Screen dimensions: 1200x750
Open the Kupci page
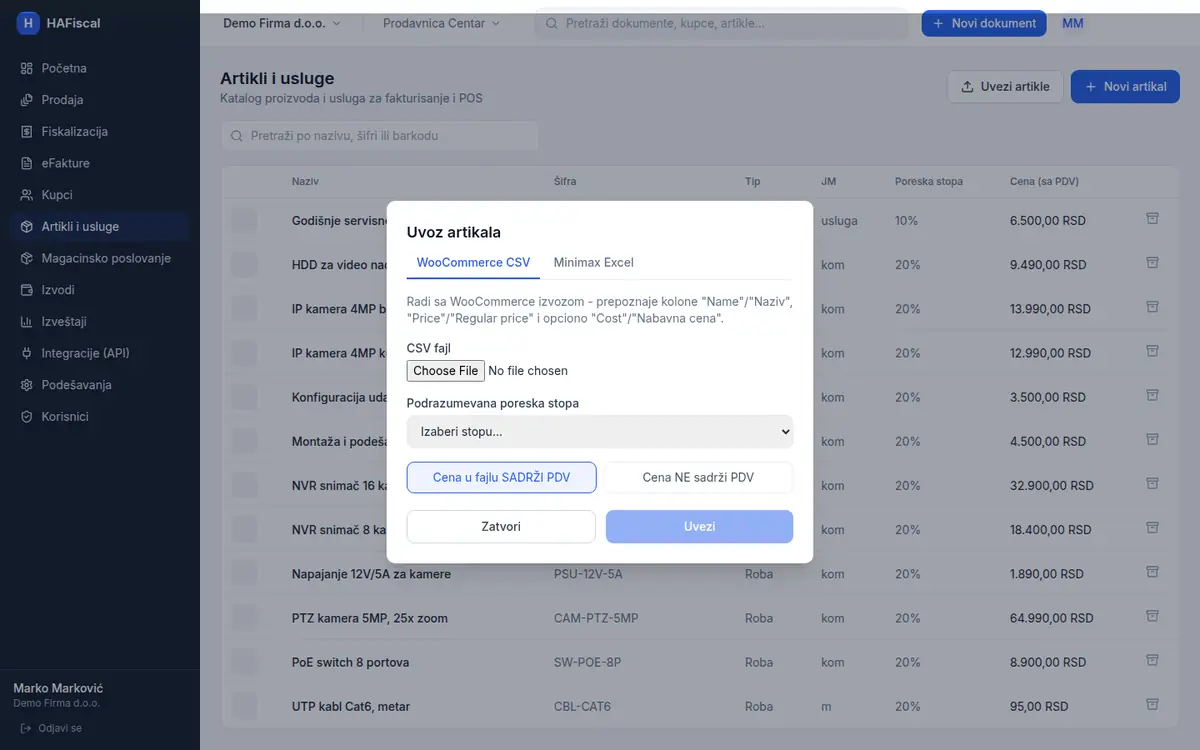[100, 195]
